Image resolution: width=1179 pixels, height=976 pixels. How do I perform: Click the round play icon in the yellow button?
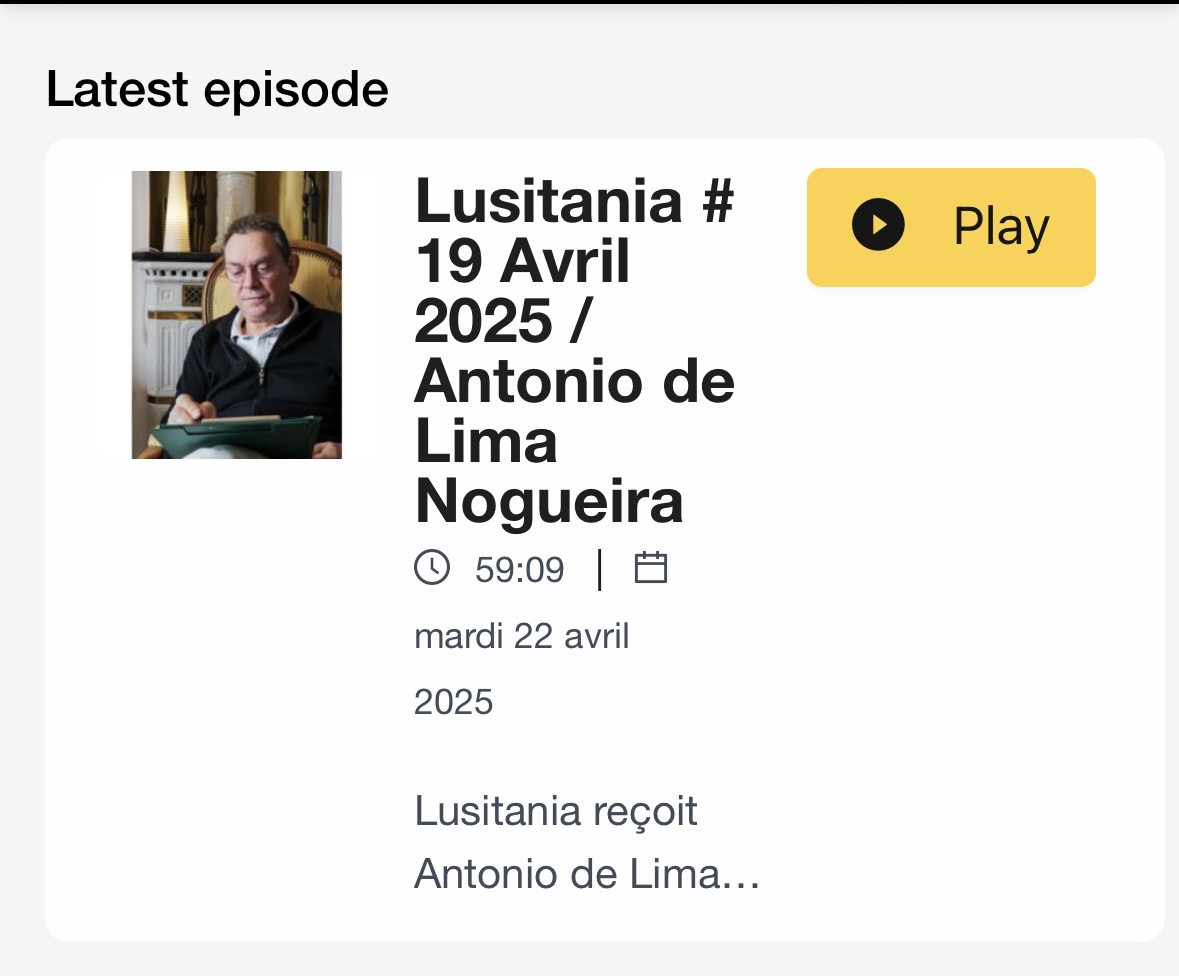[x=877, y=225]
